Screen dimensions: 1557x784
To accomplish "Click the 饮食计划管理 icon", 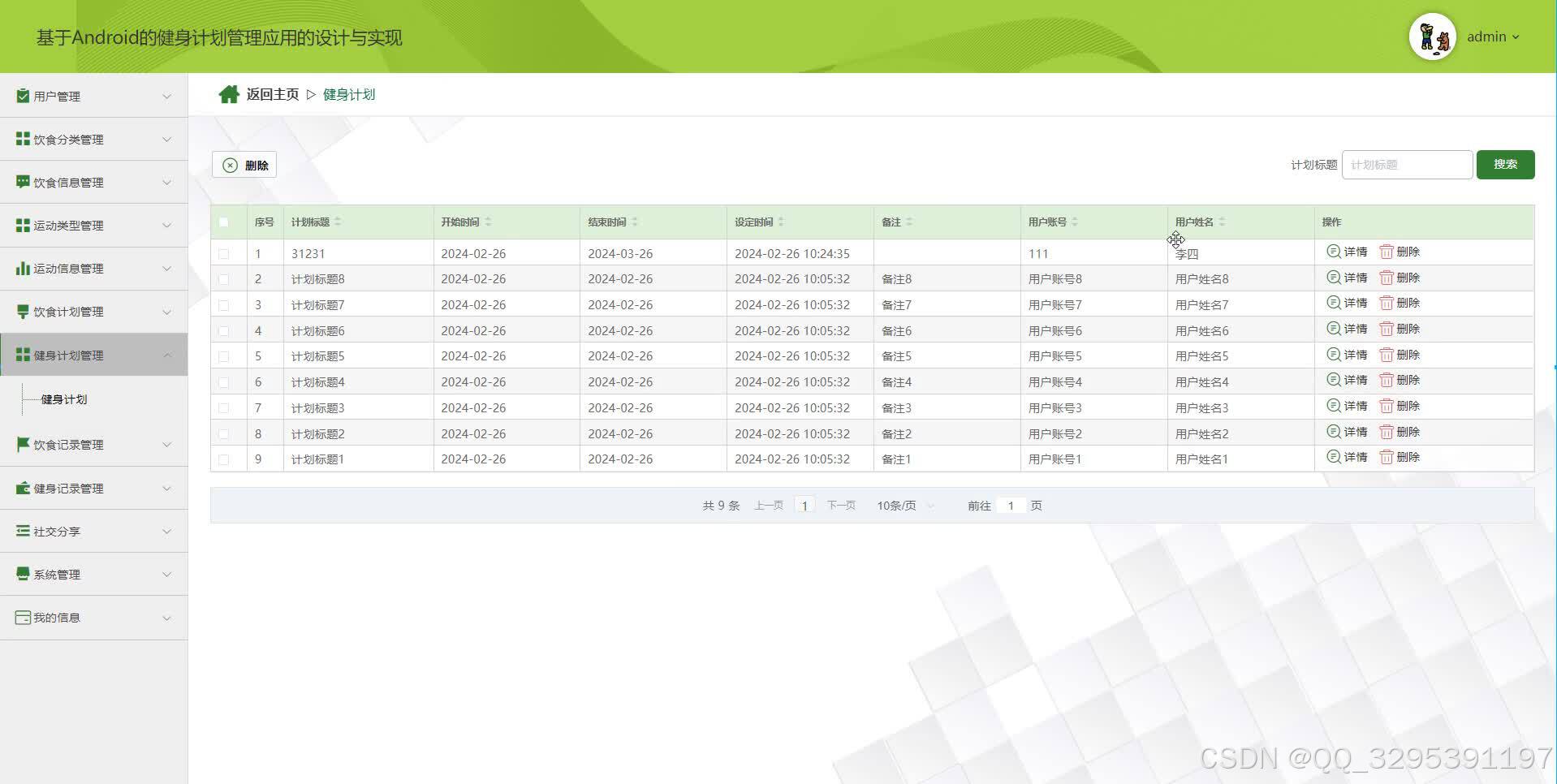I will (23, 311).
